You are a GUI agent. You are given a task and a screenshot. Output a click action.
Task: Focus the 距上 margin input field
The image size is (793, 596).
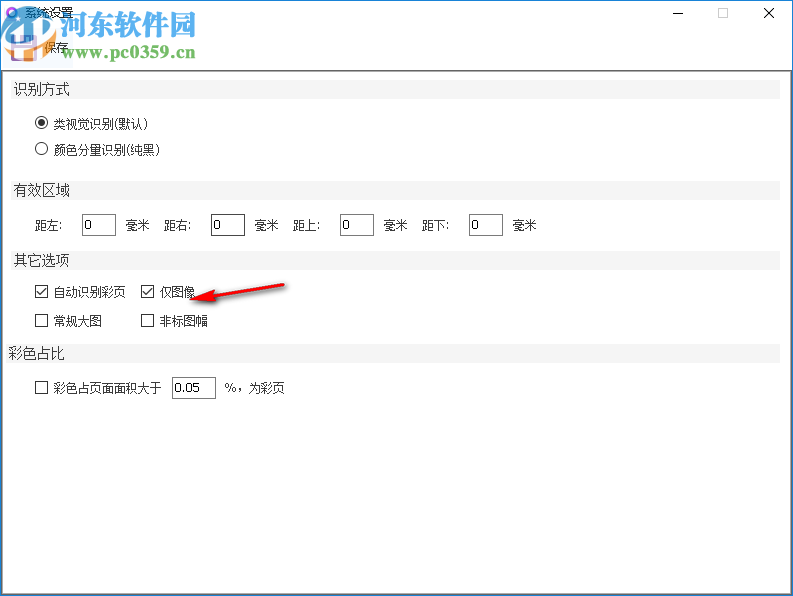[x=357, y=225]
